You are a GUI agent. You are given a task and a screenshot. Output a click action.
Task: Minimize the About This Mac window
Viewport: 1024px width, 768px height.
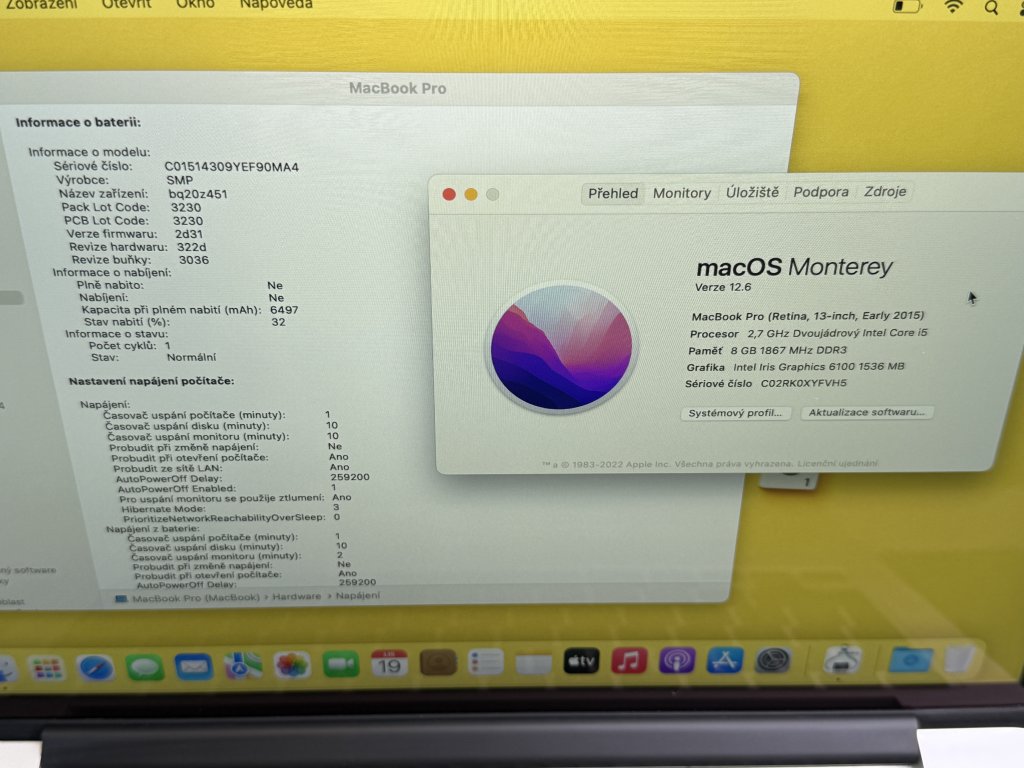coord(471,194)
